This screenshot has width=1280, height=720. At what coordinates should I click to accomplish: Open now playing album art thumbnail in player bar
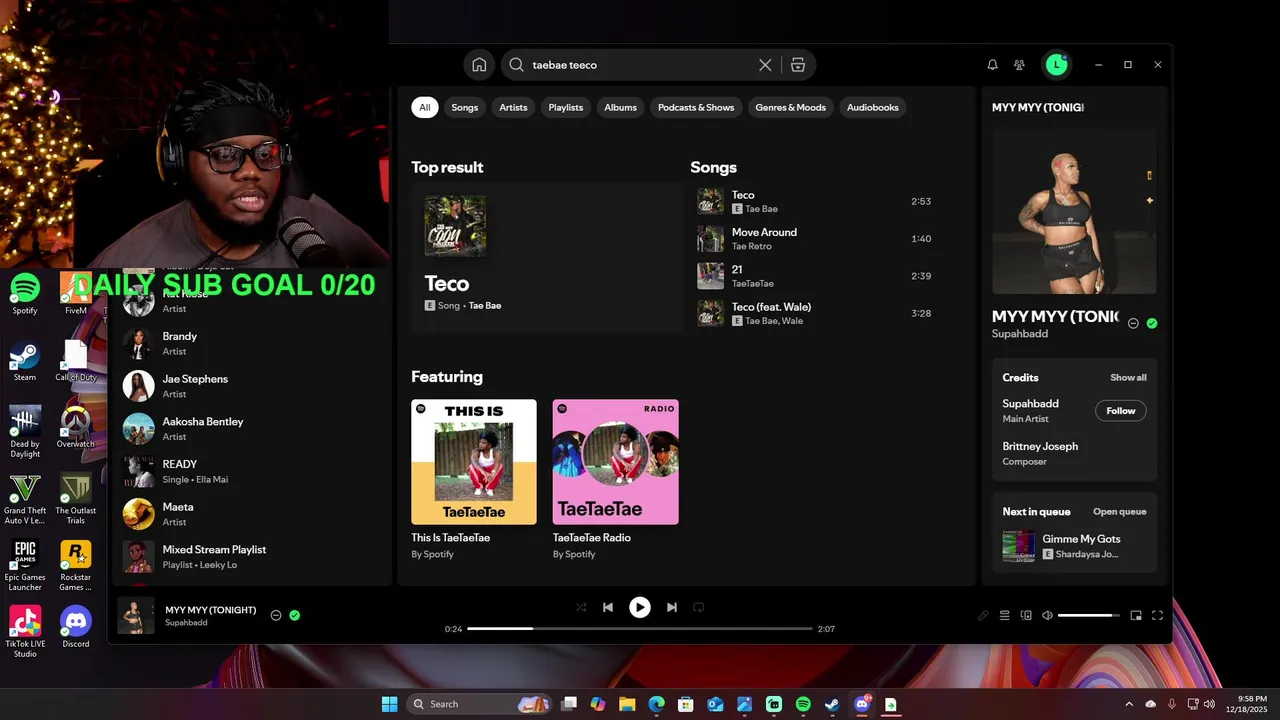(x=136, y=616)
